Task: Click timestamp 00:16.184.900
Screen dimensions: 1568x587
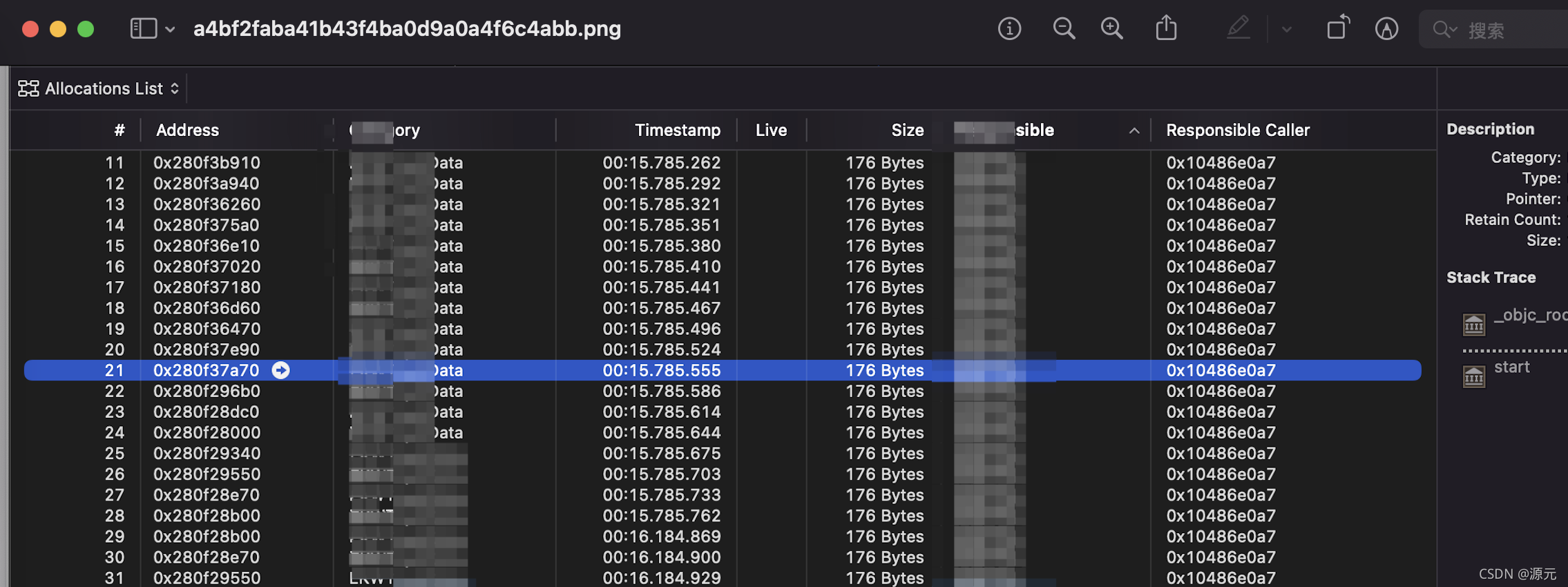Action: tap(661, 557)
